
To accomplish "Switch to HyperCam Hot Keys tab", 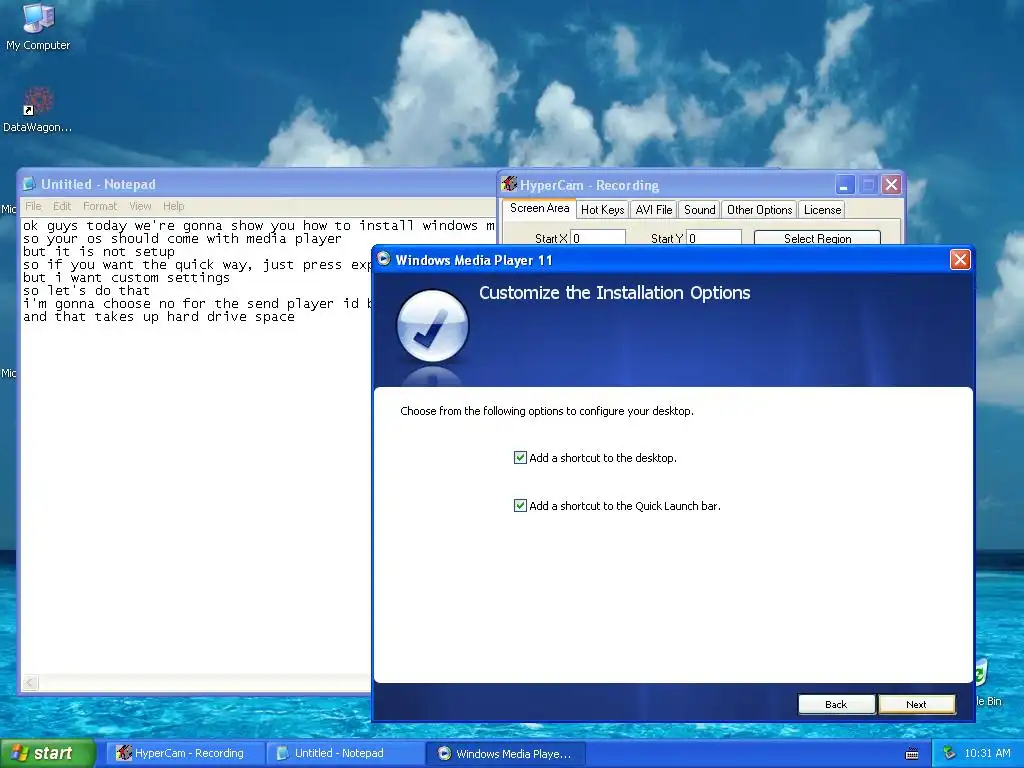I will click(x=603, y=210).
